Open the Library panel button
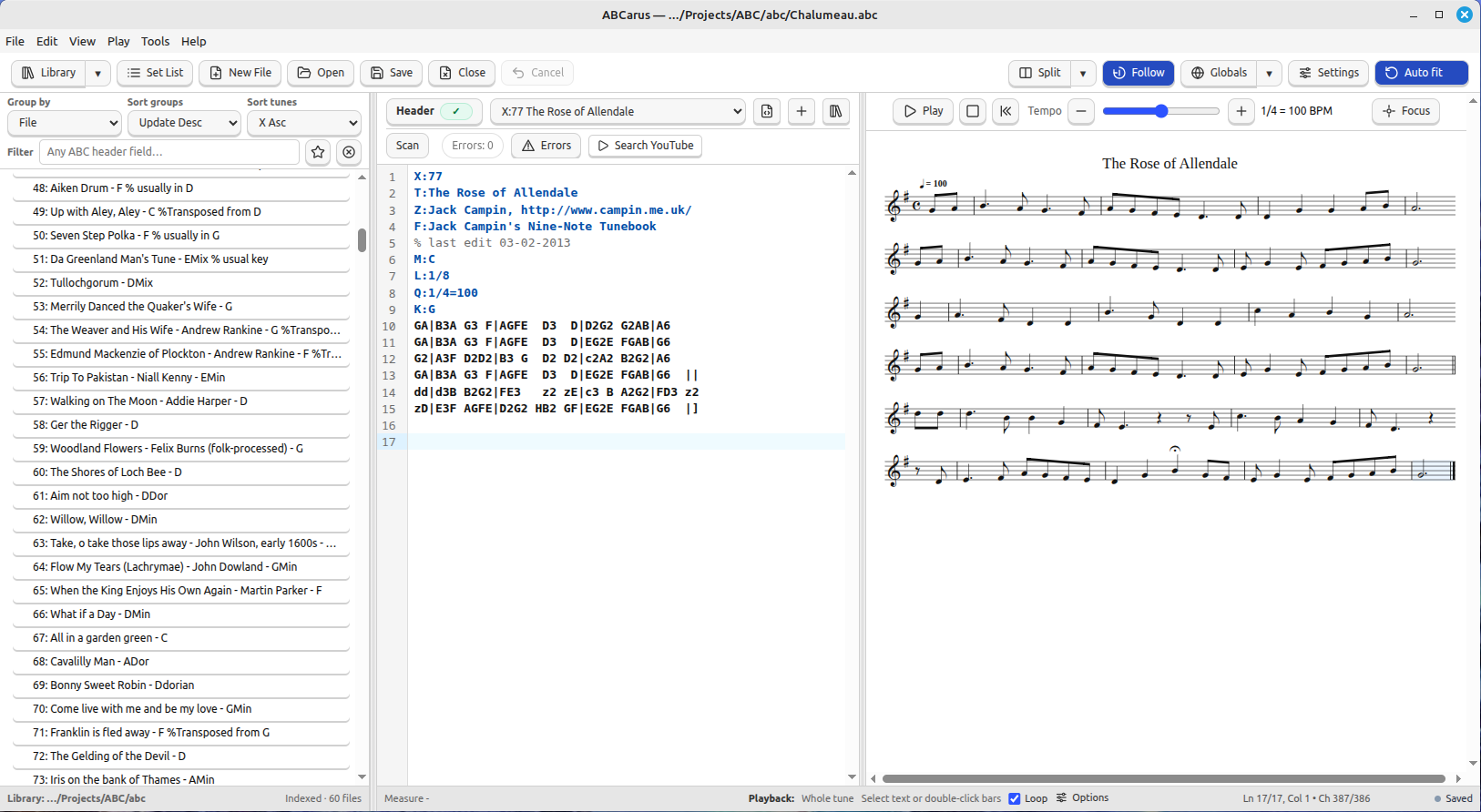1481x812 pixels. [x=49, y=73]
